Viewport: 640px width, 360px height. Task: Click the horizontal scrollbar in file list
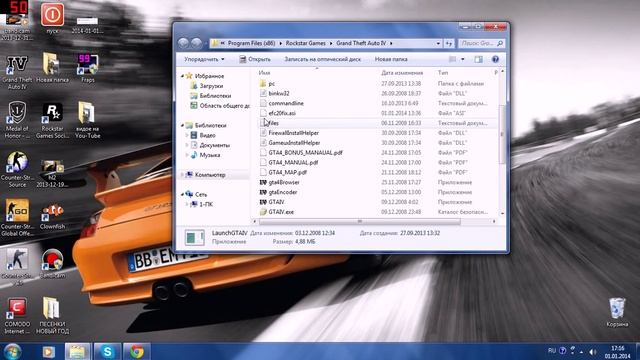click(x=360, y=221)
